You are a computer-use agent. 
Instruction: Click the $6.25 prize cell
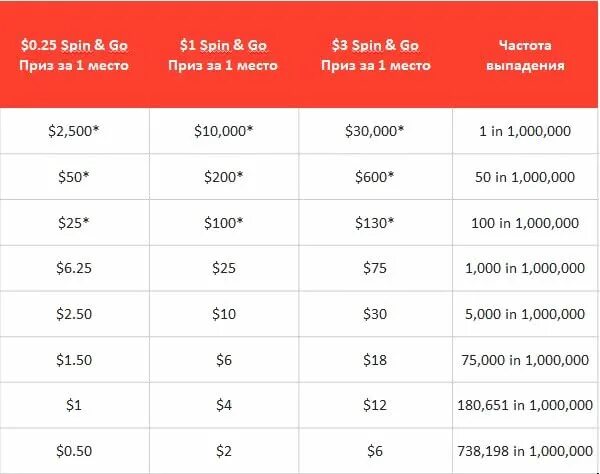(x=75, y=267)
